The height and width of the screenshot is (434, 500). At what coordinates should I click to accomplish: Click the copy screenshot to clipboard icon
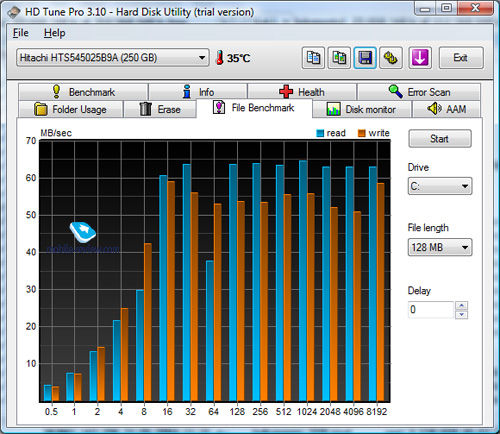(x=339, y=58)
